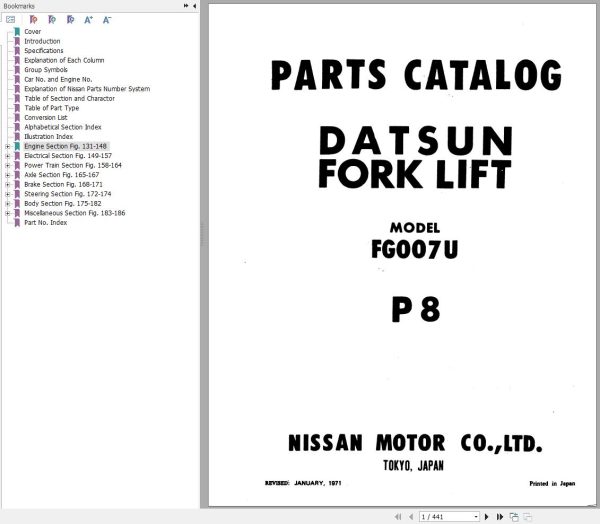600x524 pixels.
Task: Open the Illustration Index bookmark
Action: tap(48, 137)
